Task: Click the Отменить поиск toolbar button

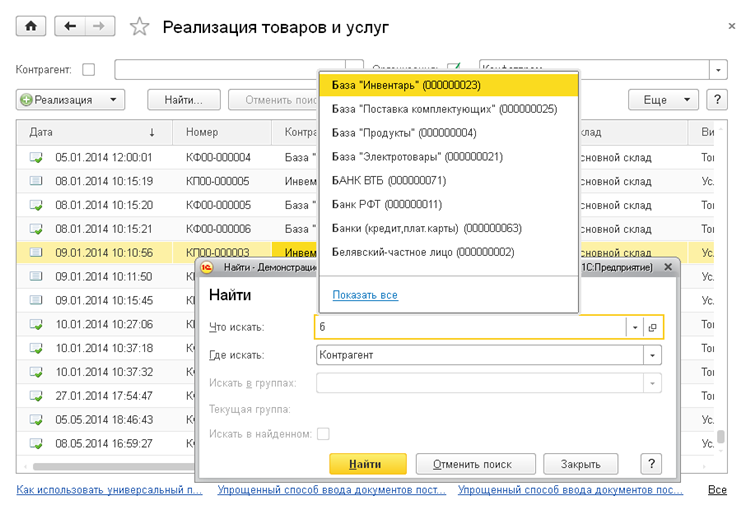Action: pos(274,100)
